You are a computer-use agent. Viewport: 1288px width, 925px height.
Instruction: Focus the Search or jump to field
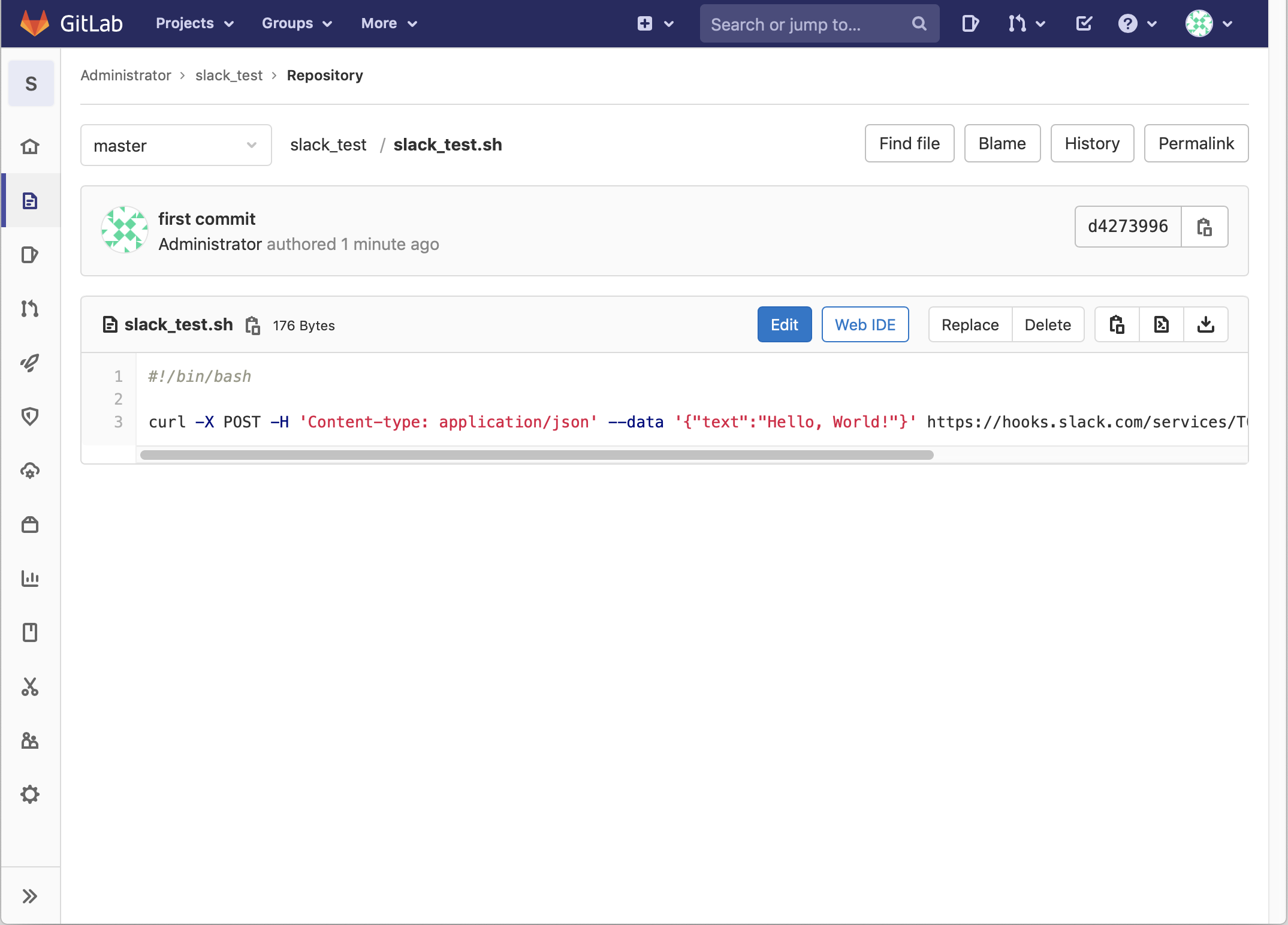(820, 23)
